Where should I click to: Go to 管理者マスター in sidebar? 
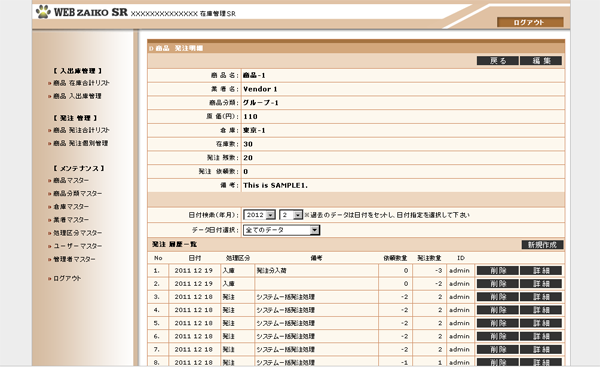tap(74, 259)
